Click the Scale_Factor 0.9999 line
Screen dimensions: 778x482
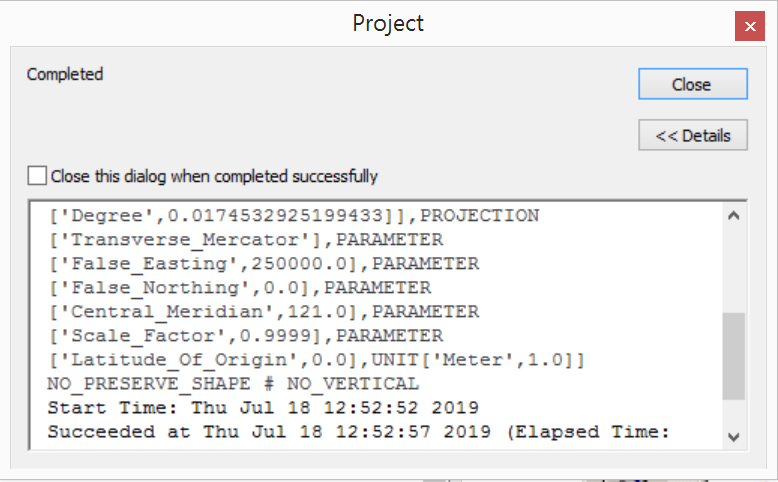[246, 336]
